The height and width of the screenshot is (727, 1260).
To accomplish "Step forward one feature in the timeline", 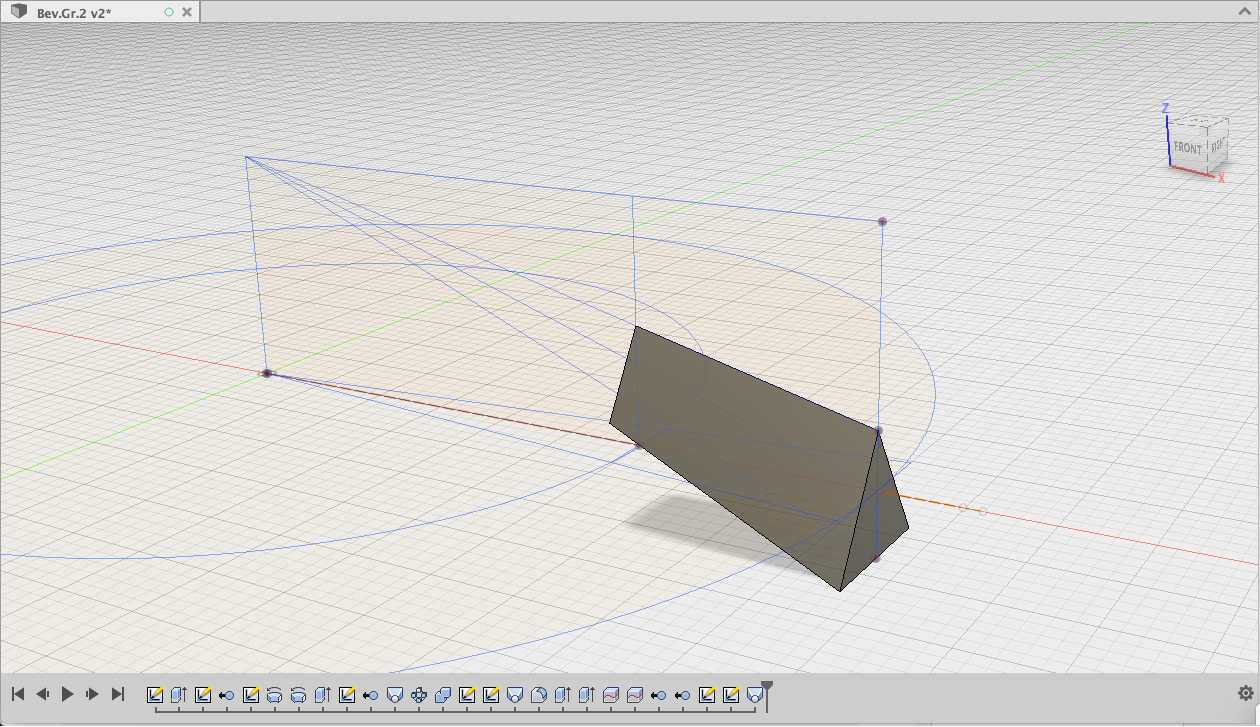I will tap(93, 694).
